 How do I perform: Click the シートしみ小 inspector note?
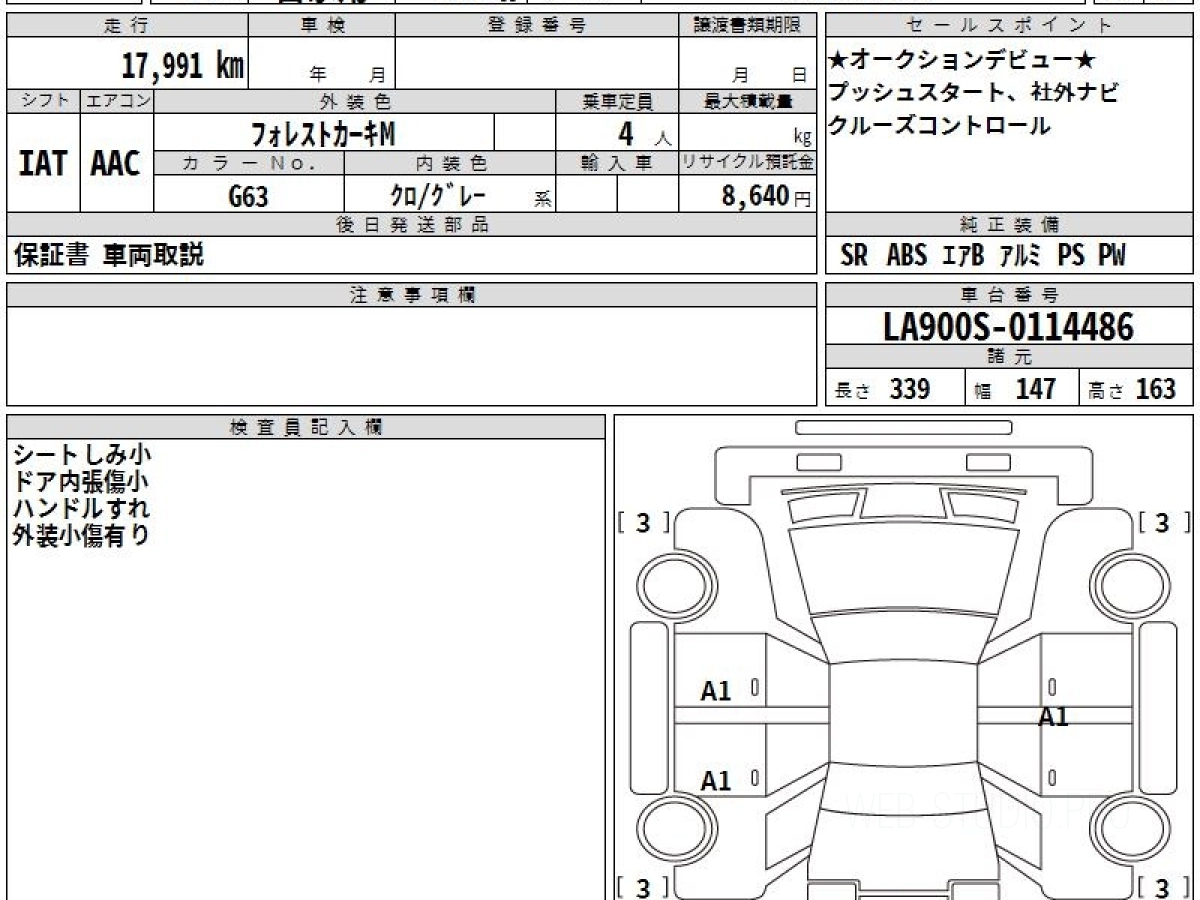coord(83,455)
